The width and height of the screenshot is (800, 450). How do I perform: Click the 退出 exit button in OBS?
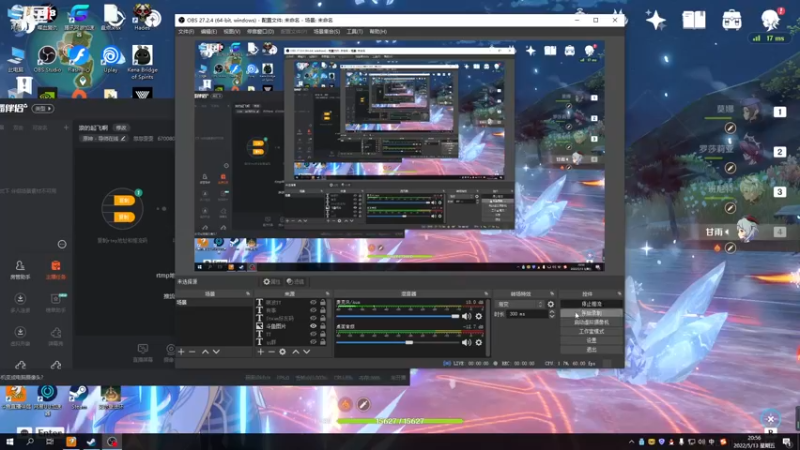coord(591,349)
